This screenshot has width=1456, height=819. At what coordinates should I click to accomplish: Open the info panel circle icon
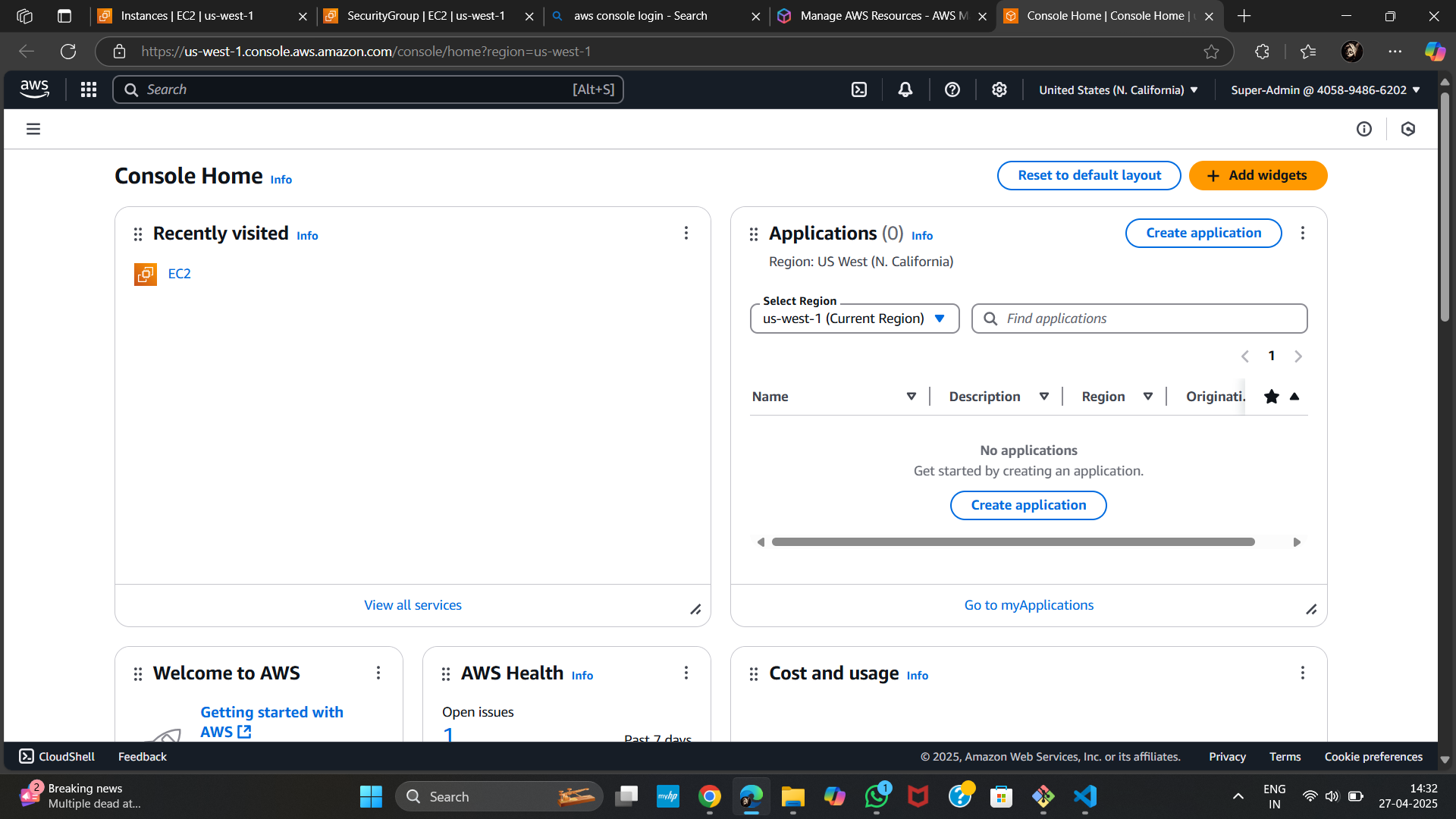(1364, 129)
